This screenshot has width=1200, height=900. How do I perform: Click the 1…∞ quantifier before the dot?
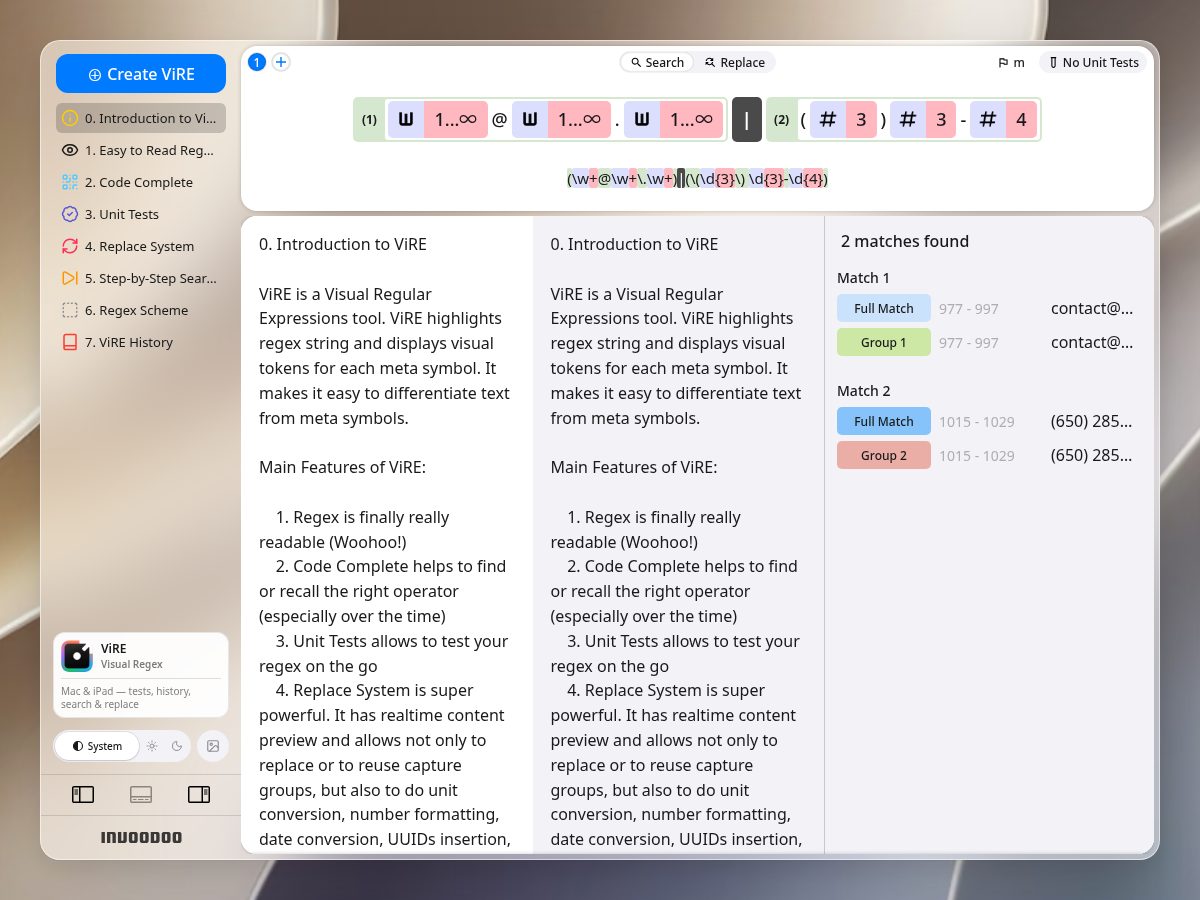579,120
